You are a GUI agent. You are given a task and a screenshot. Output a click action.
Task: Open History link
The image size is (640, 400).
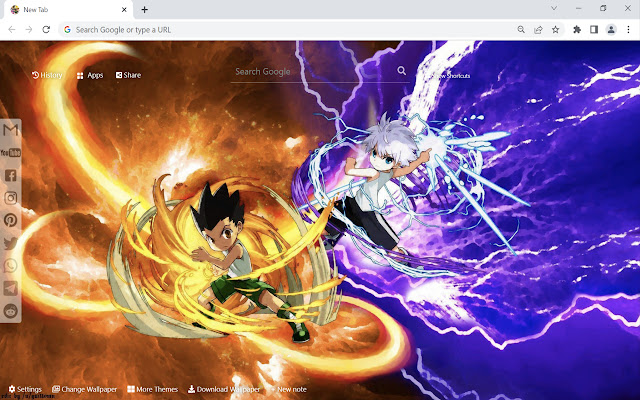coord(47,75)
